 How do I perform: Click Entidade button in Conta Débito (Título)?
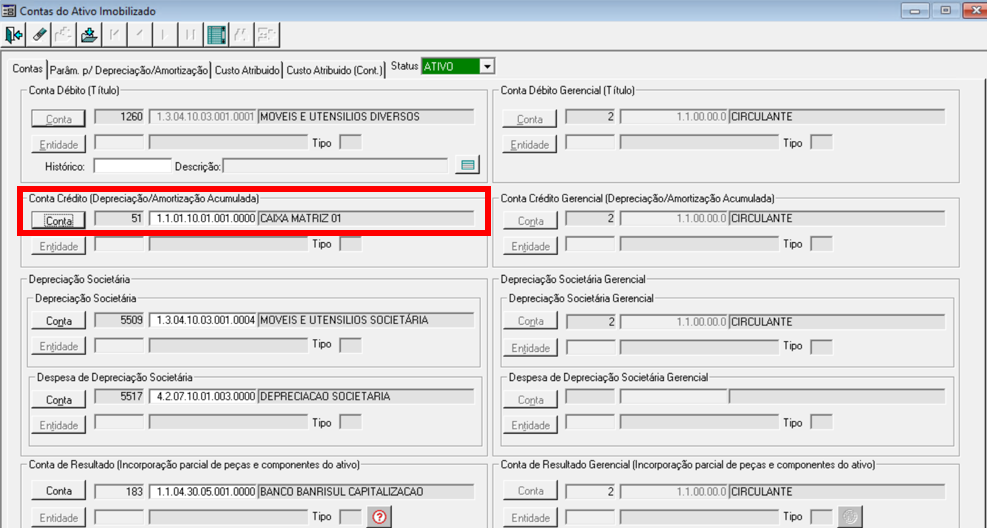pyautogui.click(x=59, y=144)
